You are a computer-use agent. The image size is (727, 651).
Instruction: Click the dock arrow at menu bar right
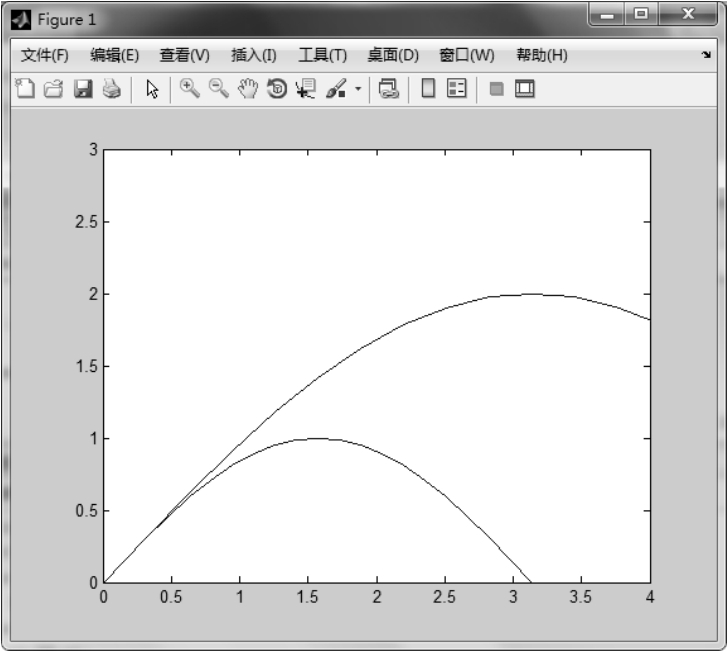pyautogui.click(x=706, y=56)
